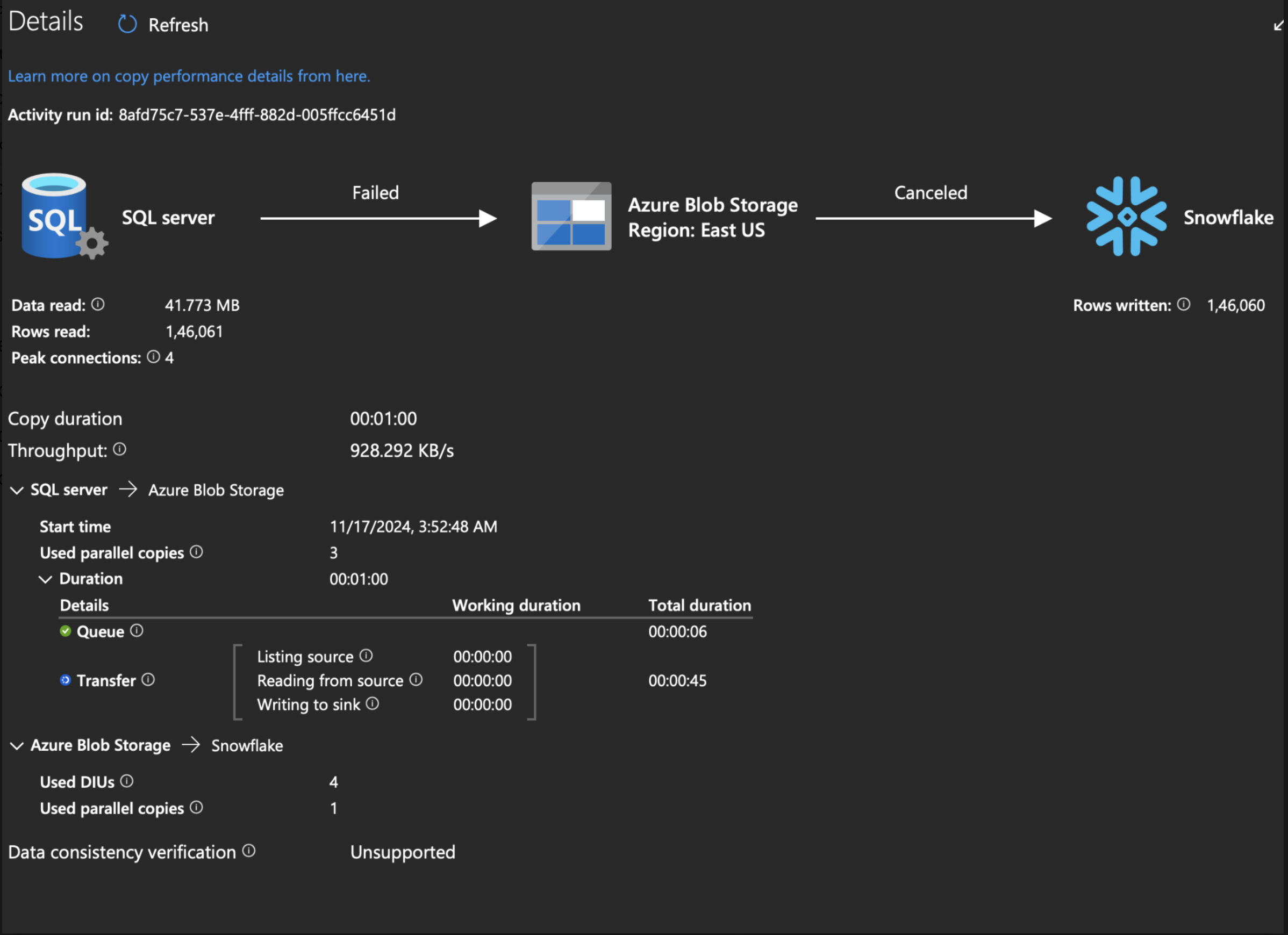The height and width of the screenshot is (935, 1288).
Task: Click info icon next to Queue
Action: pos(137,630)
